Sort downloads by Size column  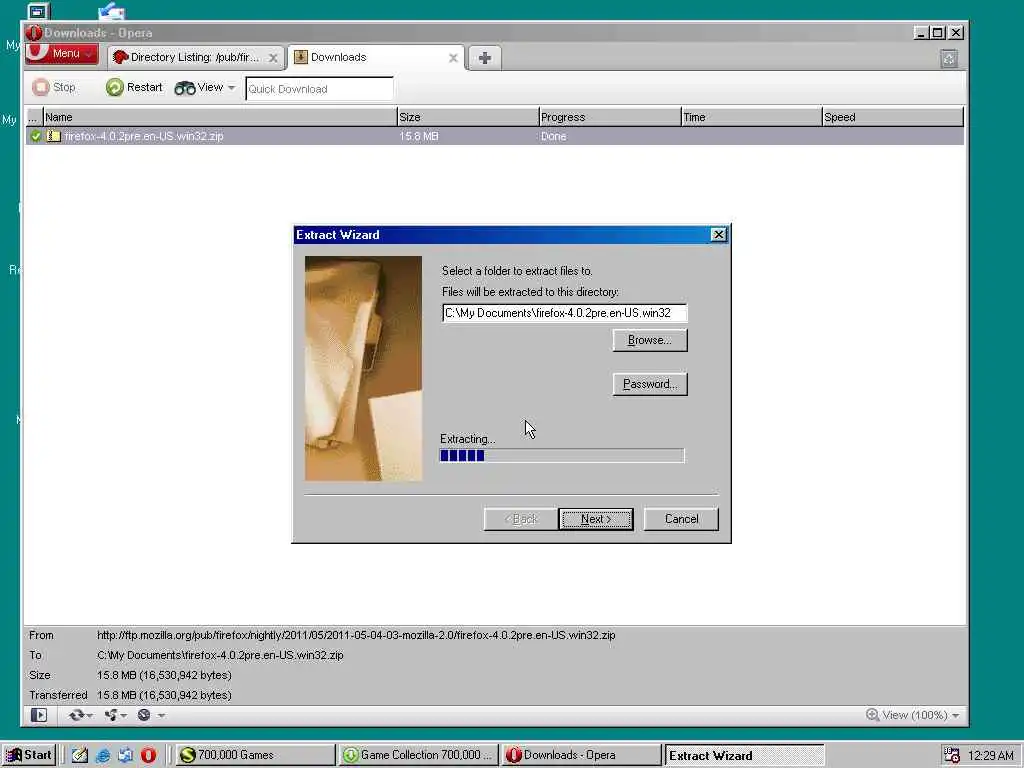point(468,118)
